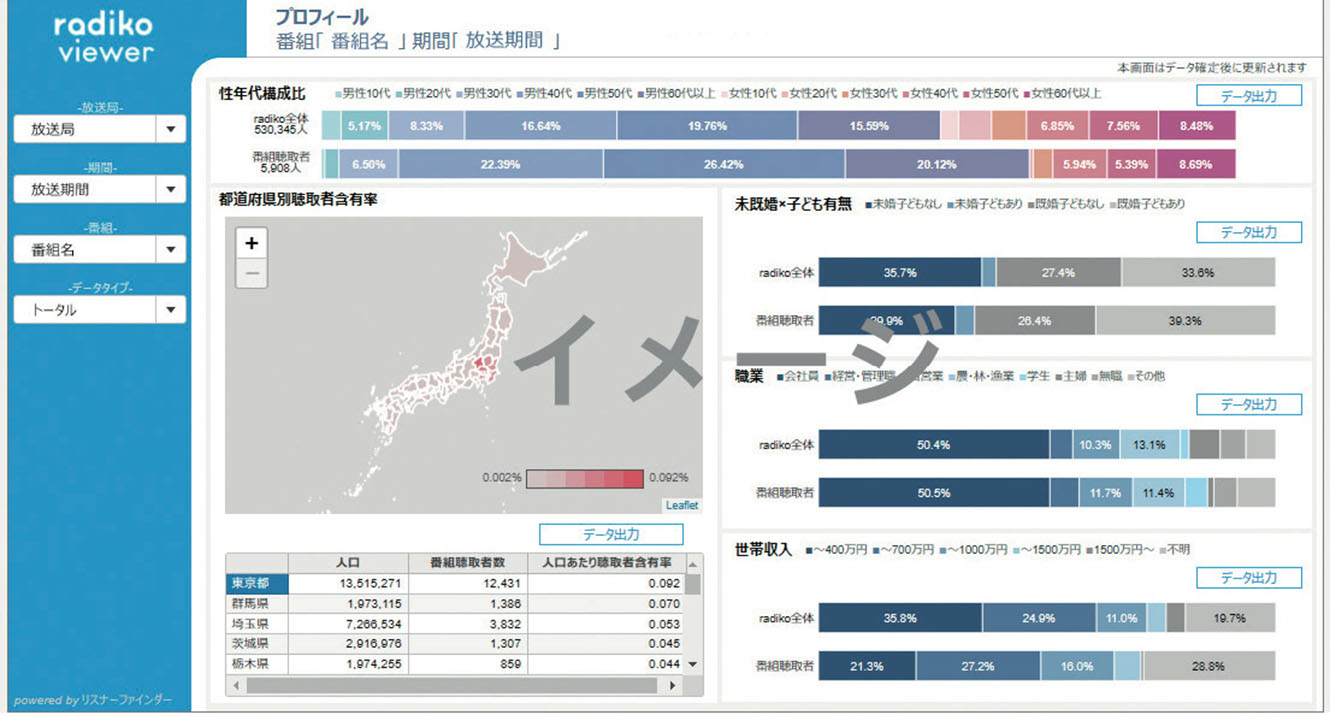Click the 50.5% occupation bar segment
The width and height of the screenshot is (1330, 715).
point(934,492)
